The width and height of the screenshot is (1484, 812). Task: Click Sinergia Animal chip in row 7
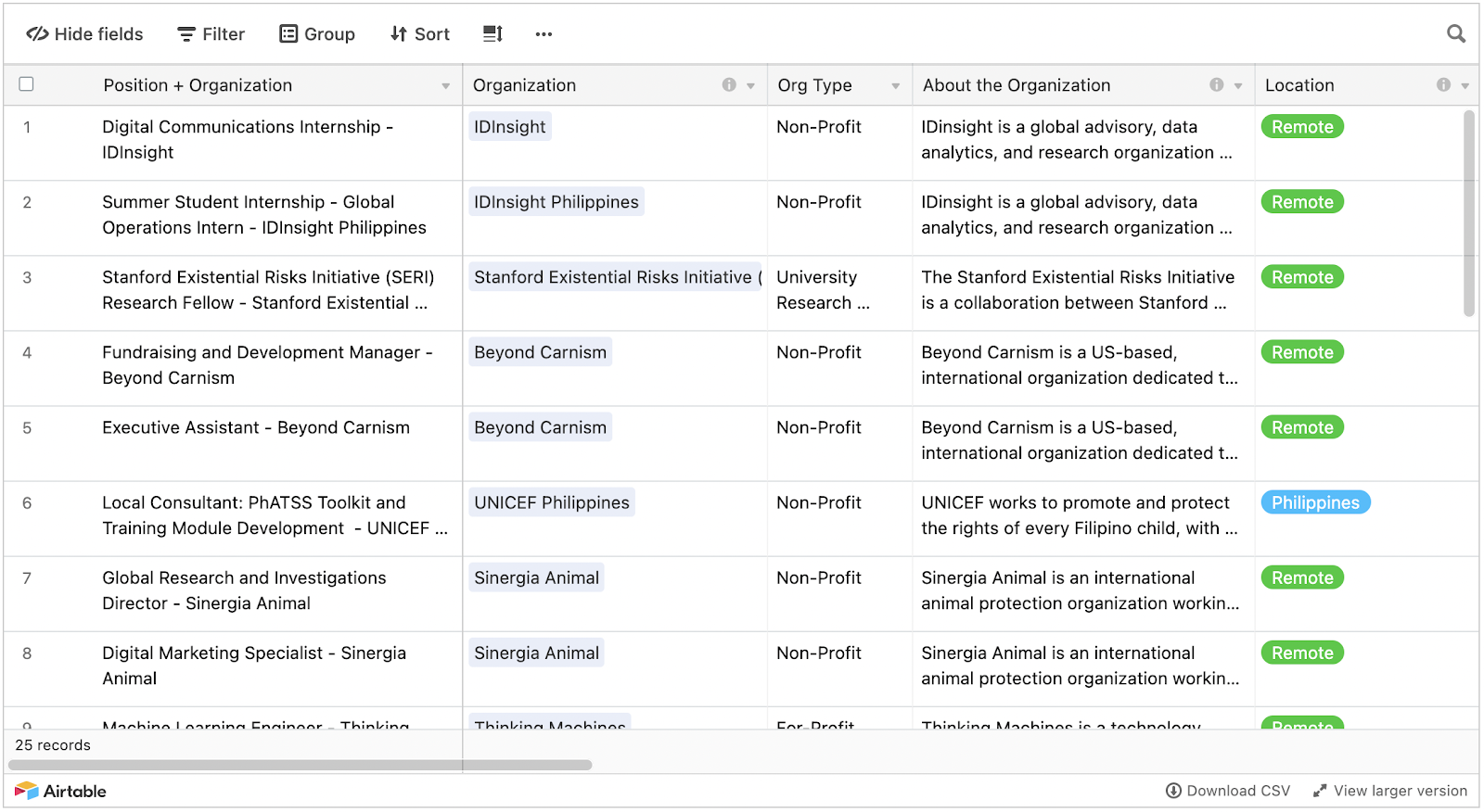pyautogui.click(x=537, y=577)
